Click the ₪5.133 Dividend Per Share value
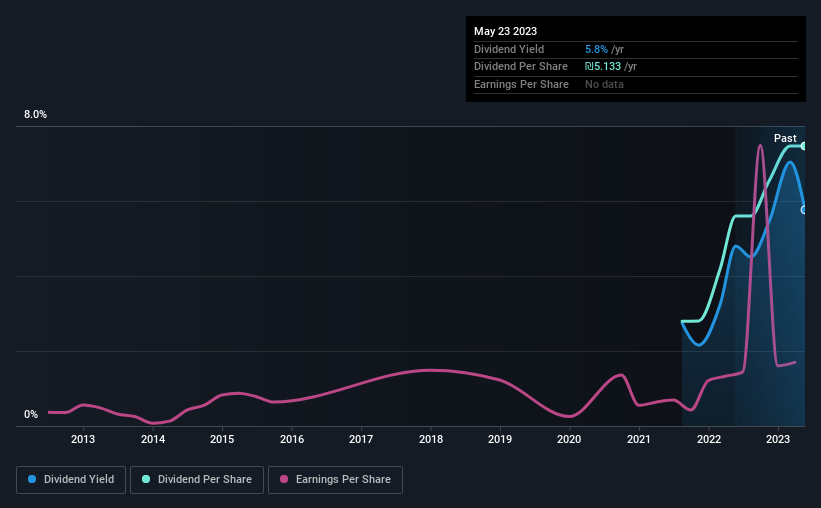821x508 pixels. (603, 67)
